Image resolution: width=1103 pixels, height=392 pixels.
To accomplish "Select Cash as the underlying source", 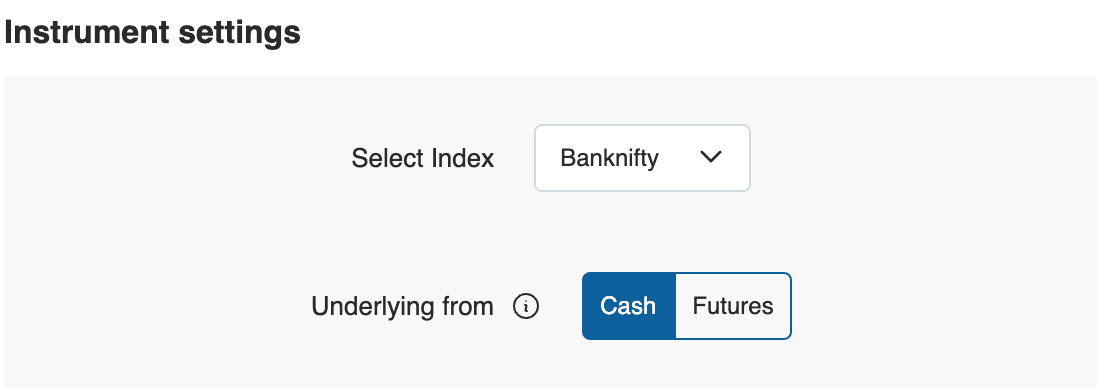I will [628, 306].
